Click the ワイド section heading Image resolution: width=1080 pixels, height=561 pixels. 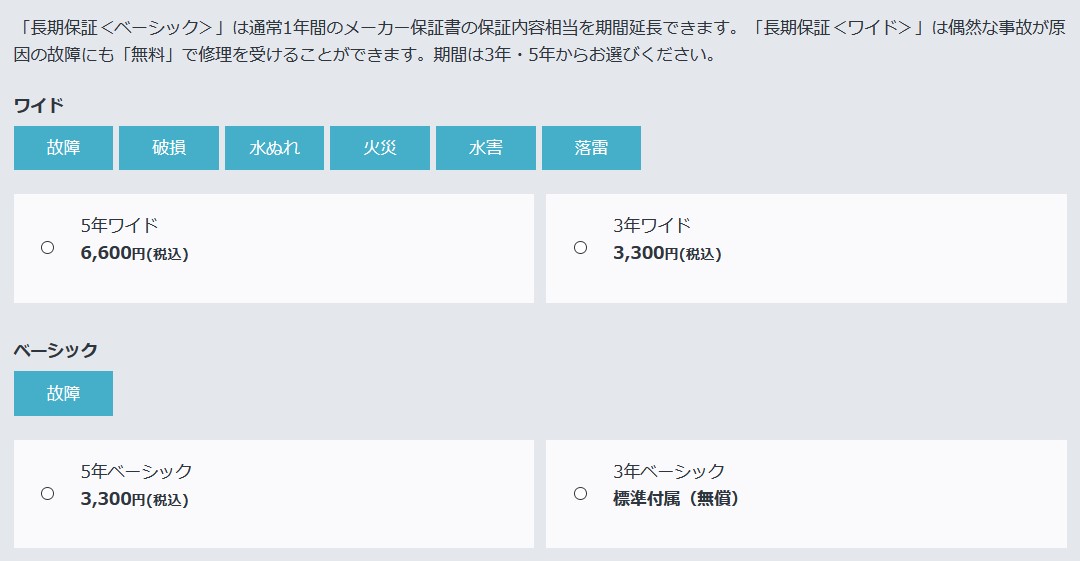tap(39, 105)
